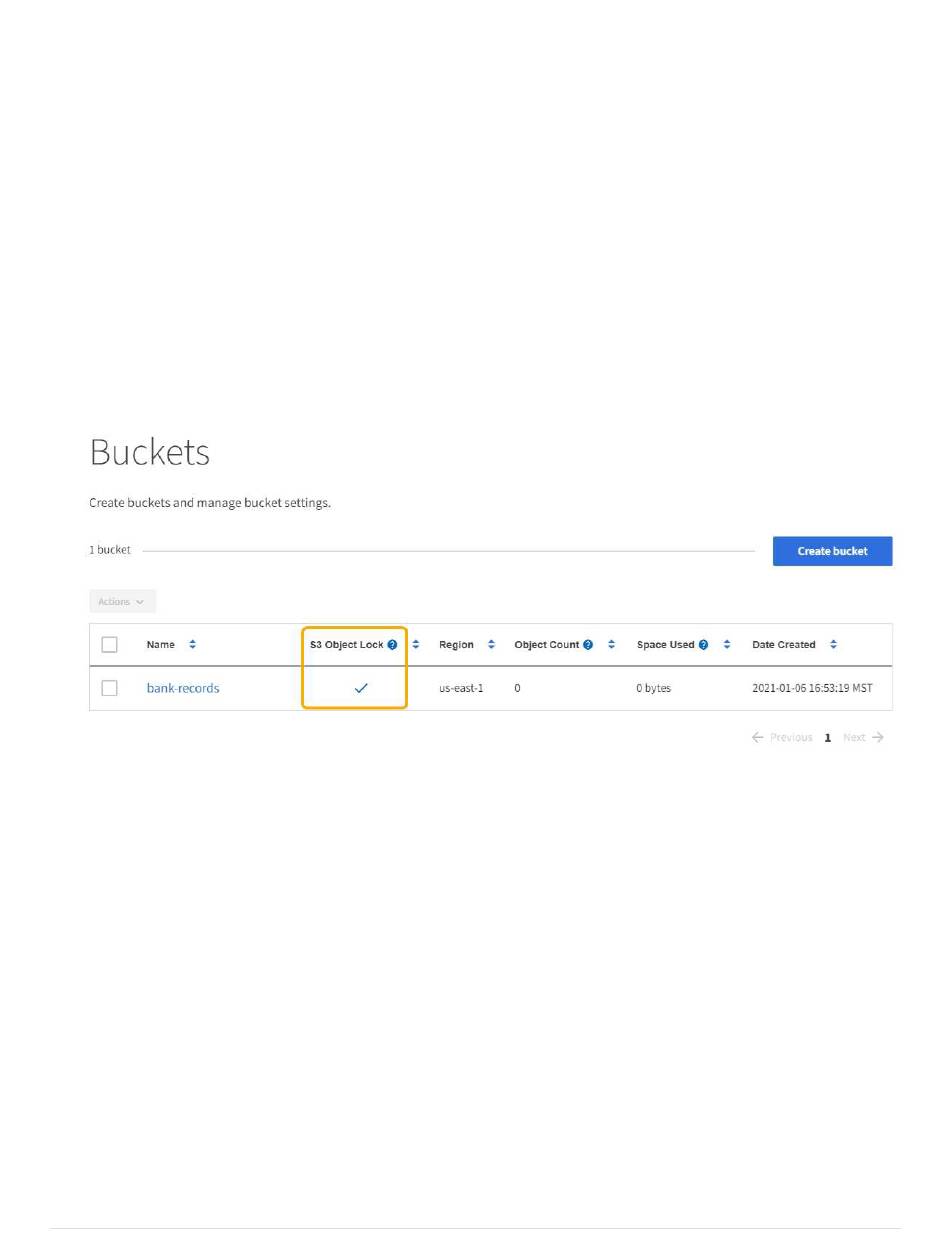Open the Space Used help tooltip icon
950x1248 pixels.
[704, 645]
